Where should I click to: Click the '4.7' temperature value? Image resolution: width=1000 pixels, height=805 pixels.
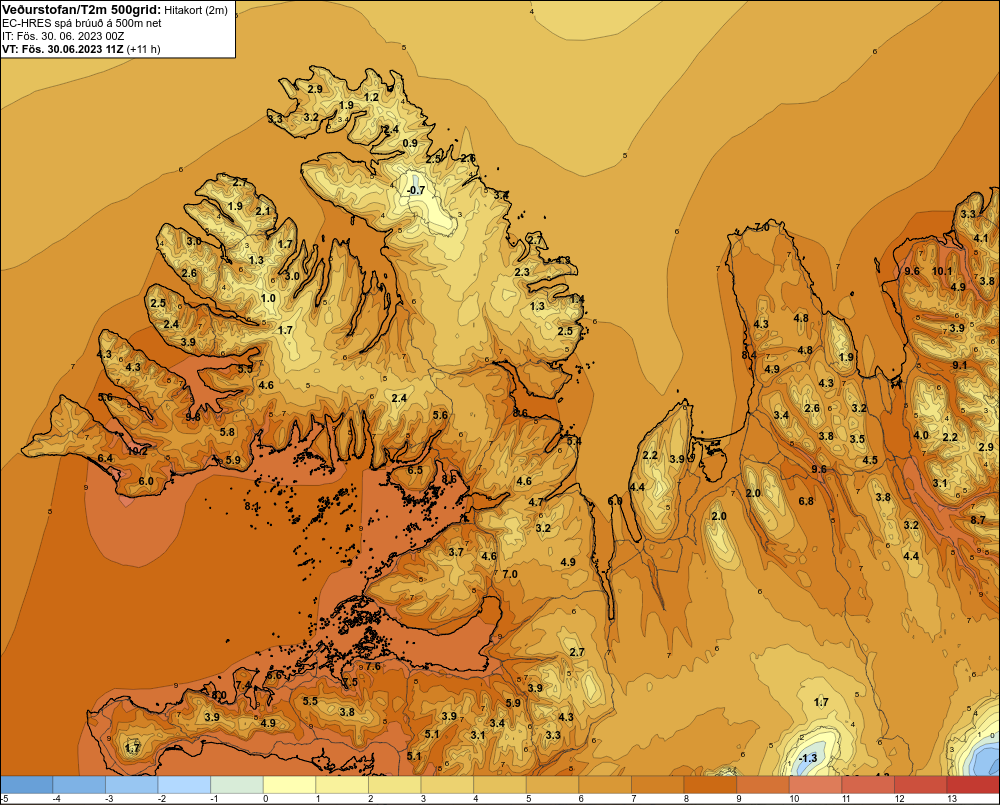pyautogui.click(x=536, y=502)
